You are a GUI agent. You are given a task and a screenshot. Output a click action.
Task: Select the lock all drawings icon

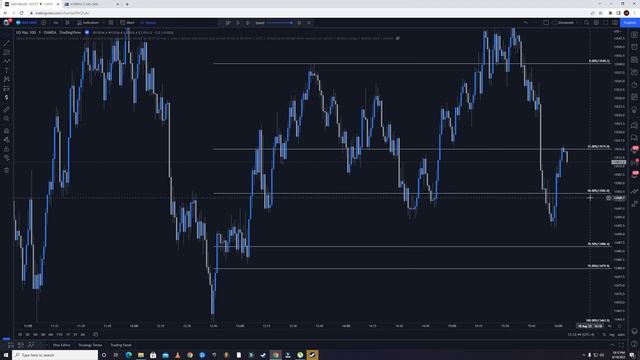(x=7, y=149)
